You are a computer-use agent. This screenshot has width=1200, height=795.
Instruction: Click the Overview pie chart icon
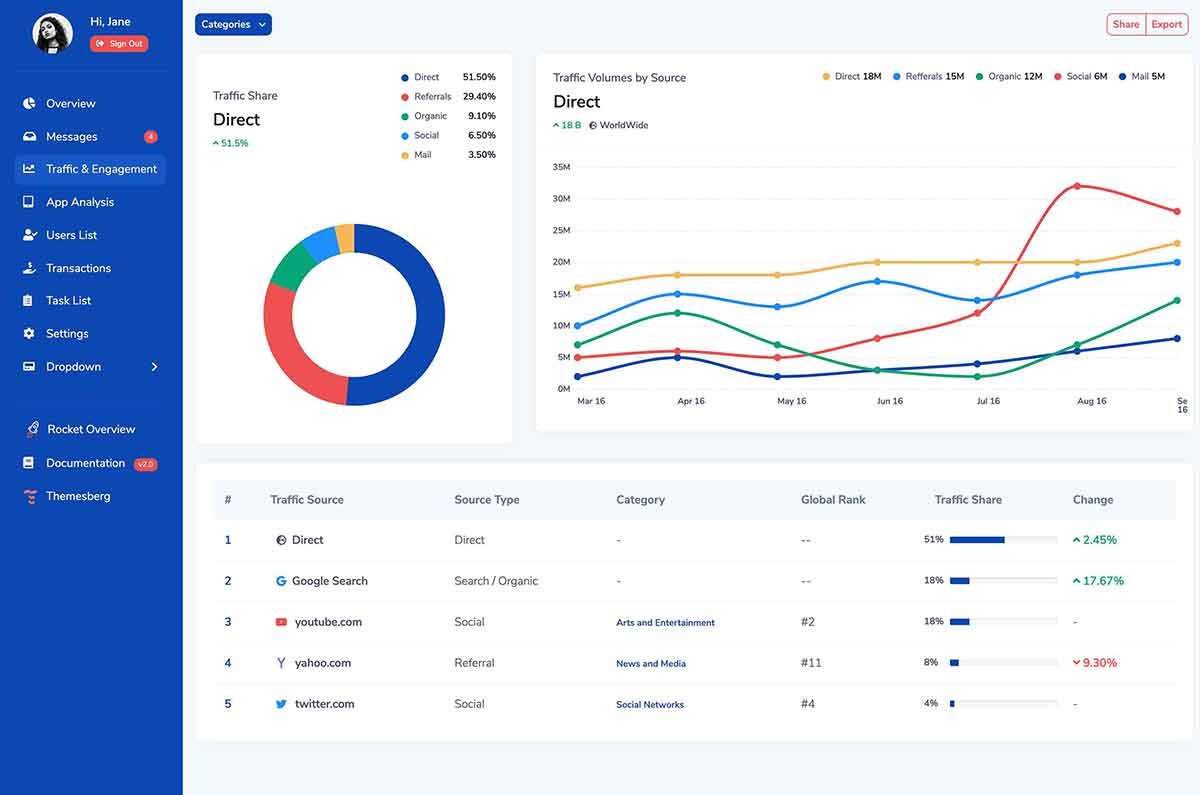click(29, 103)
